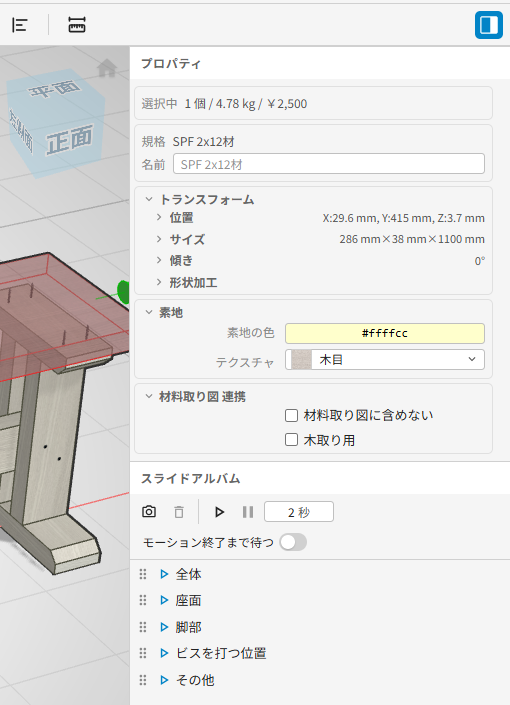Image resolution: width=510 pixels, height=705 pixels.
Task: Select the 脚部 slide label
Action: tap(188, 627)
